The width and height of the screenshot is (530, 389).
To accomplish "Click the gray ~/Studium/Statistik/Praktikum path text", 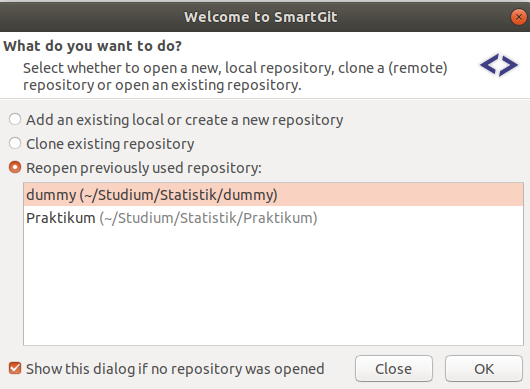I will (x=208, y=218).
